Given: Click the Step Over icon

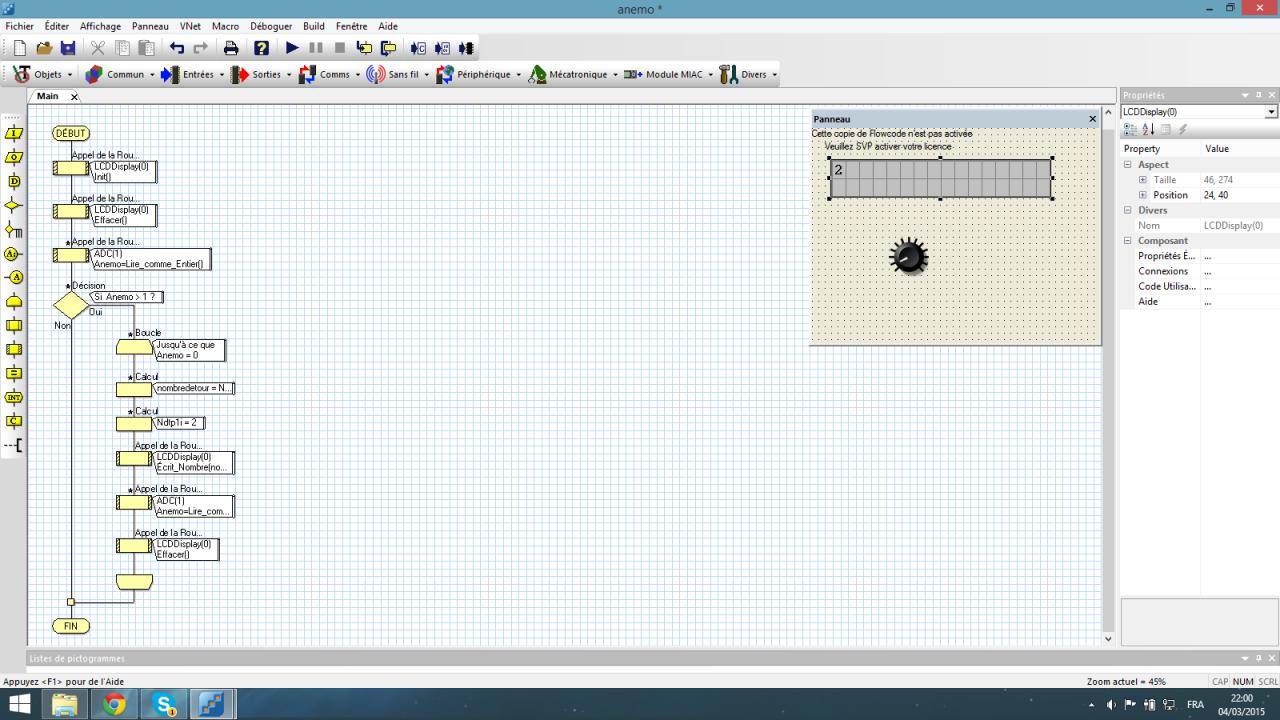Looking at the screenshot, I should 388,48.
